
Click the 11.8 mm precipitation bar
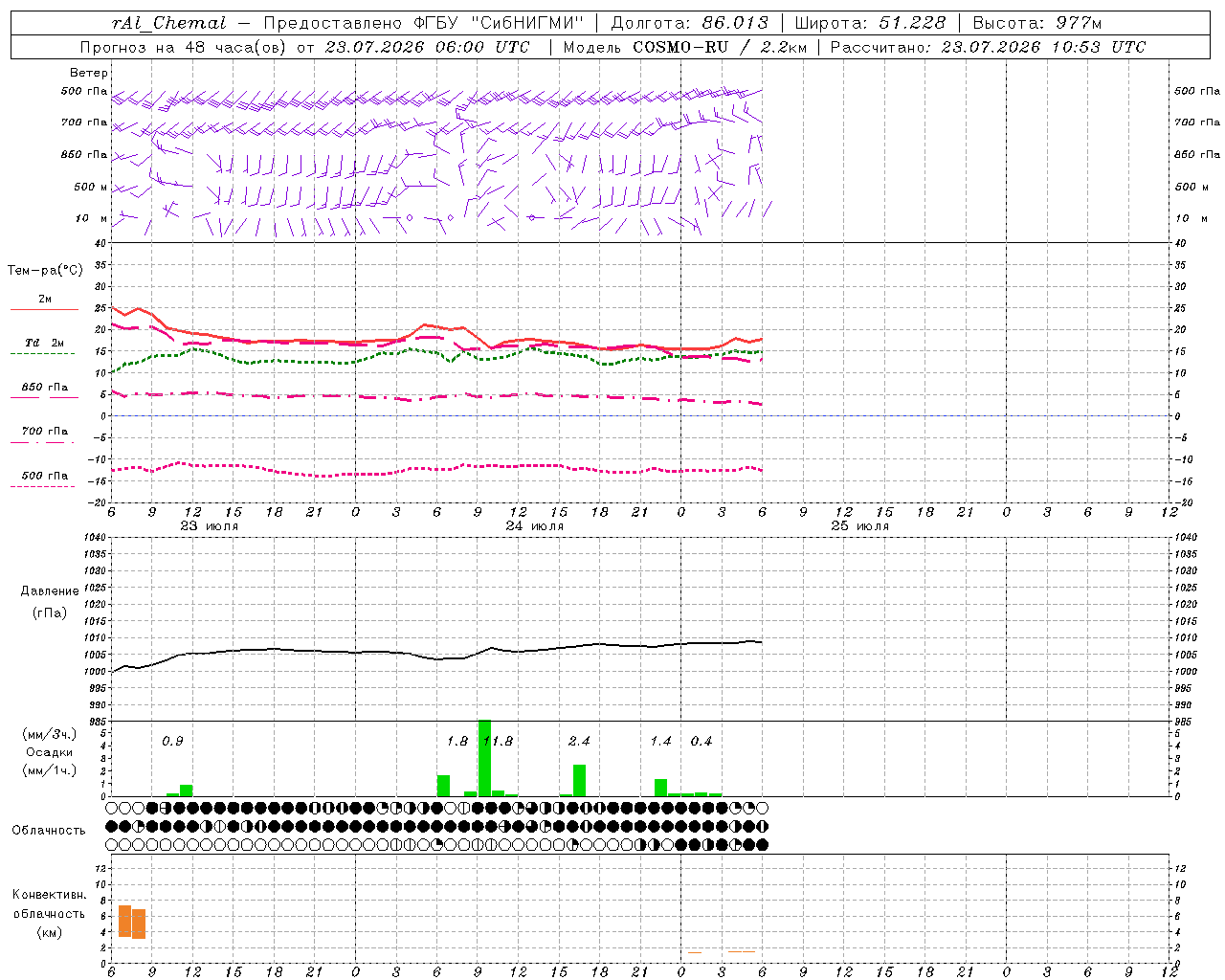[484, 758]
